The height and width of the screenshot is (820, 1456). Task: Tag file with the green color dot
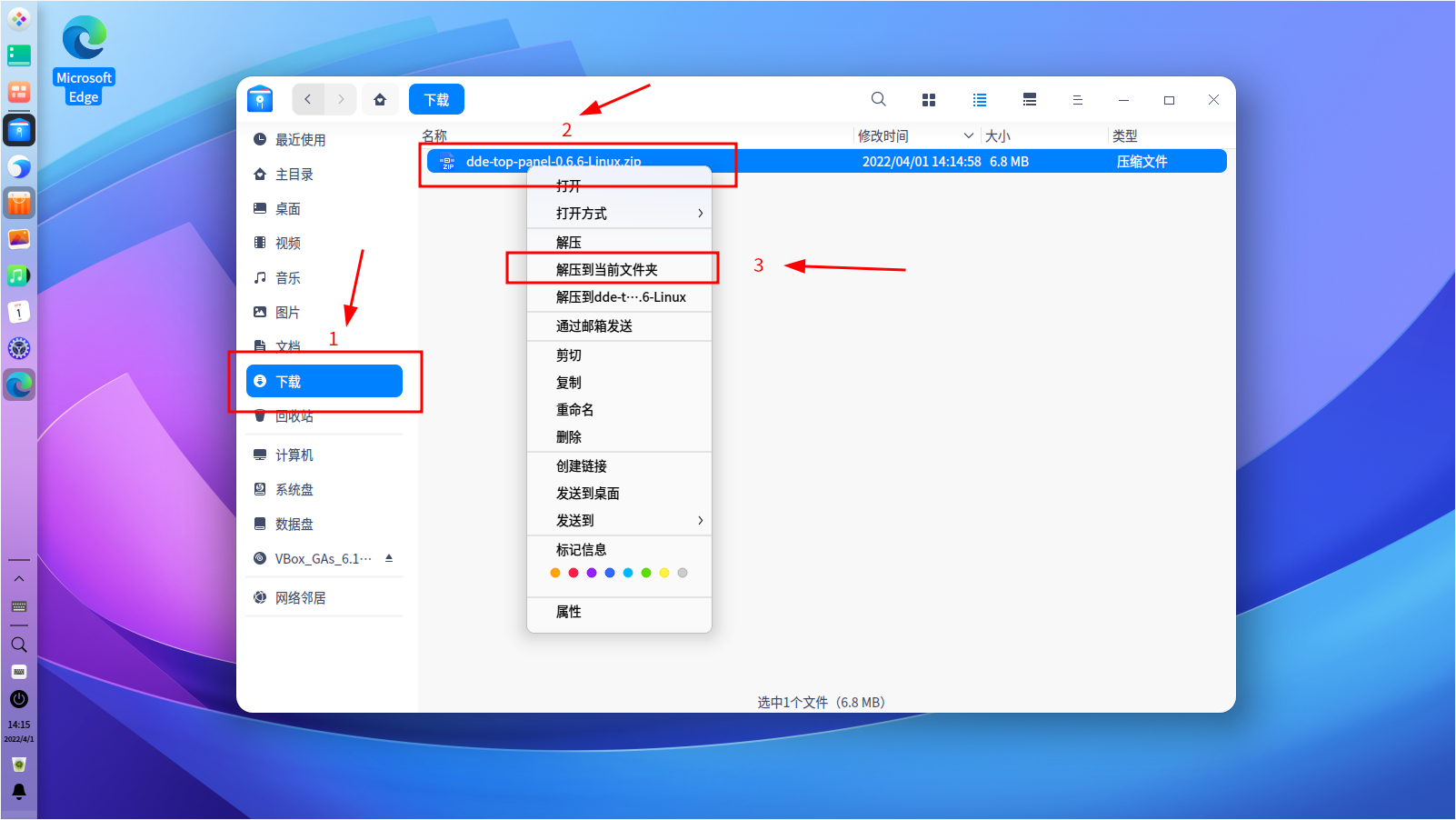(646, 573)
